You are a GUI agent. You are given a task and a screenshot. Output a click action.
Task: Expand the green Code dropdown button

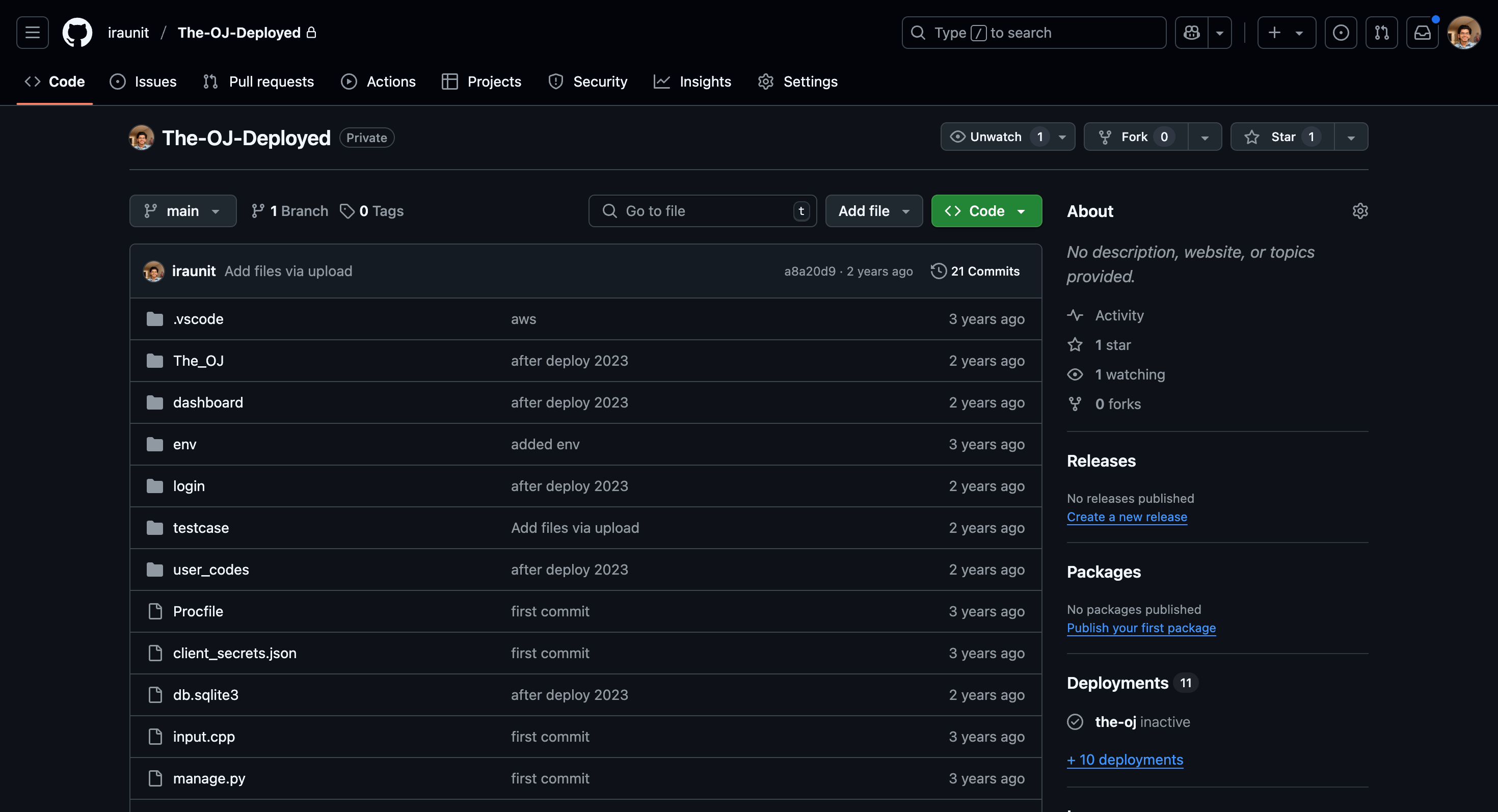pos(986,211)
